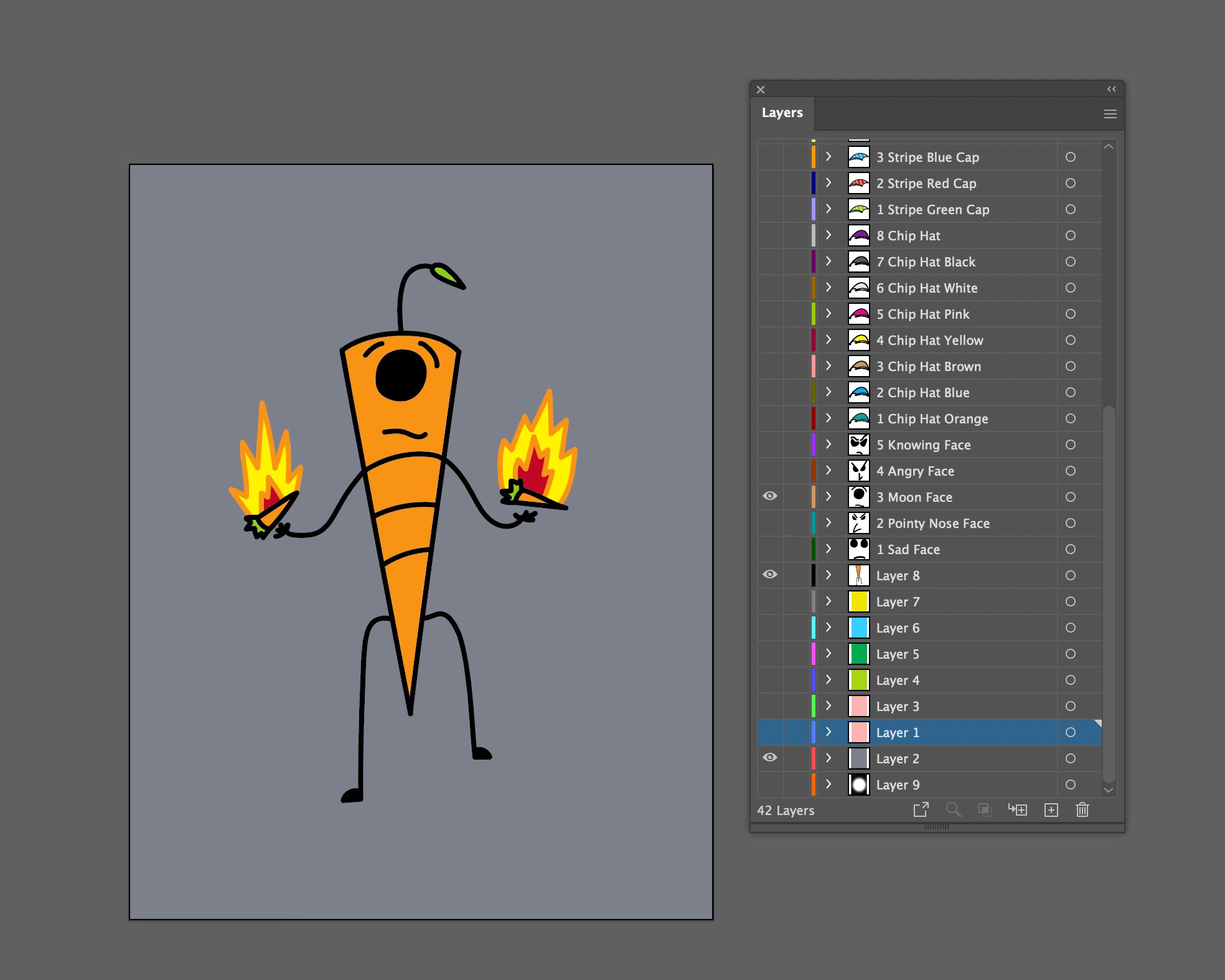This screenshot has width=1225, height=980.
Task: Select the 5 Chip Hat Pink layer
Action: 922,314
